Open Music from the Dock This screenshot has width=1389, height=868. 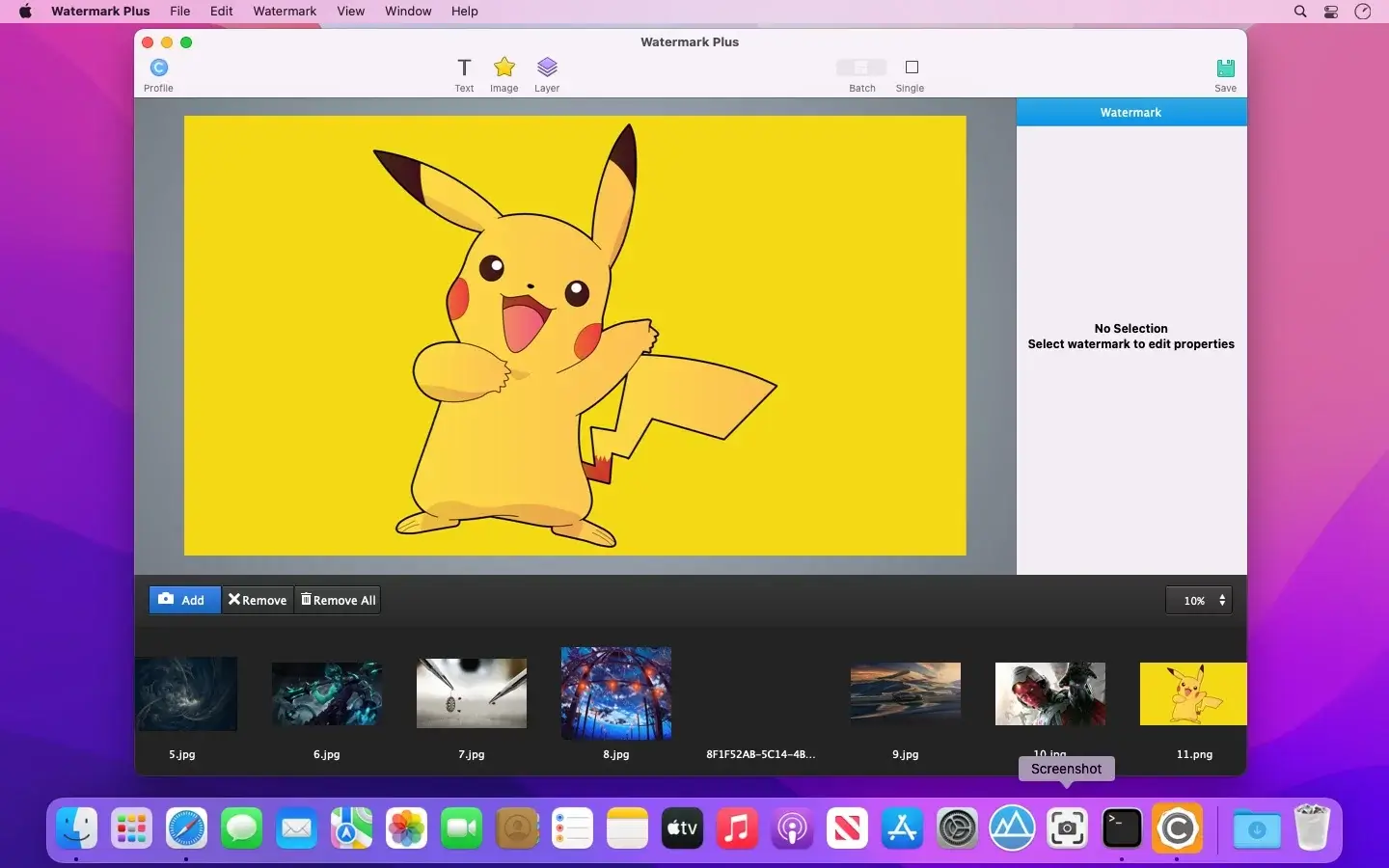tap(737, 828)
